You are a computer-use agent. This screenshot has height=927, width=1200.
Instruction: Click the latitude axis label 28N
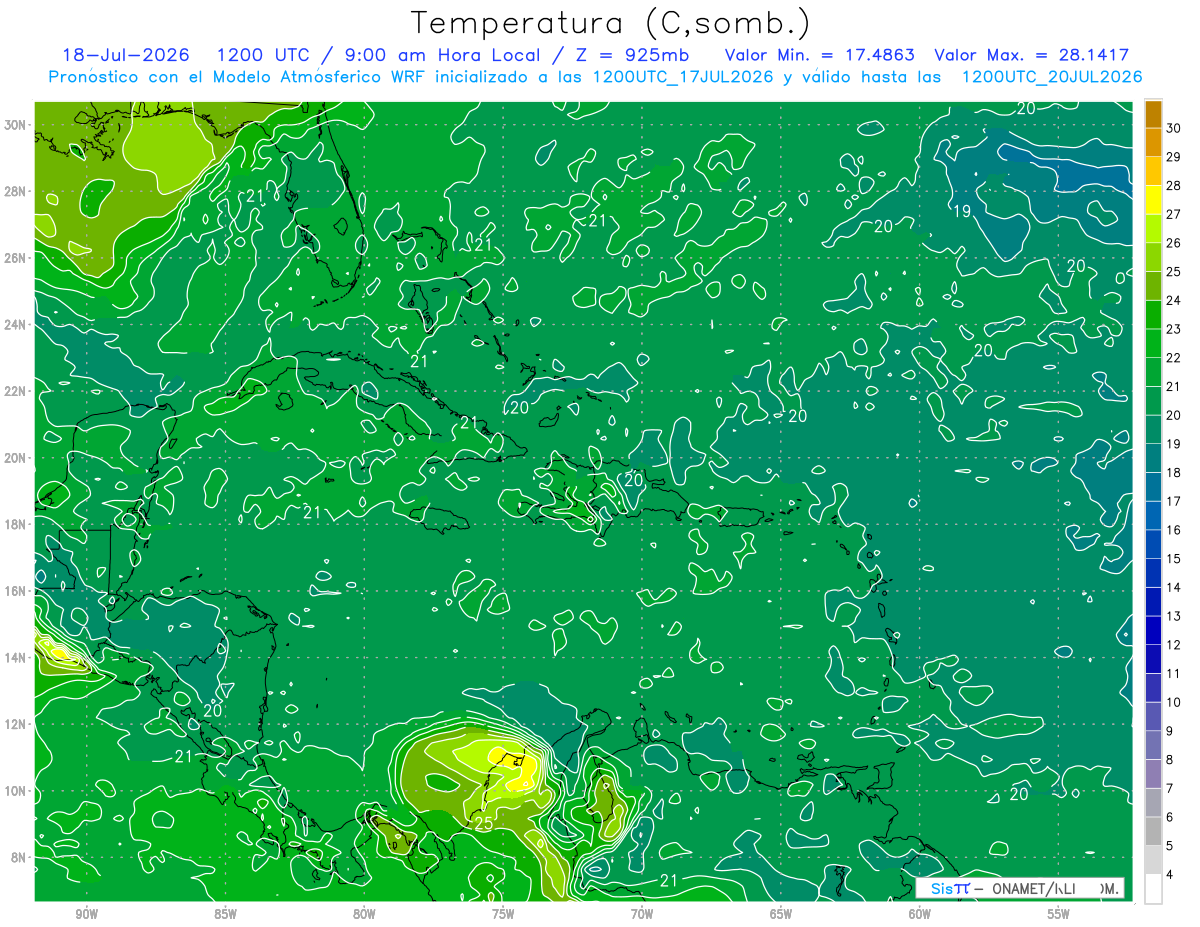coord(16,191)
